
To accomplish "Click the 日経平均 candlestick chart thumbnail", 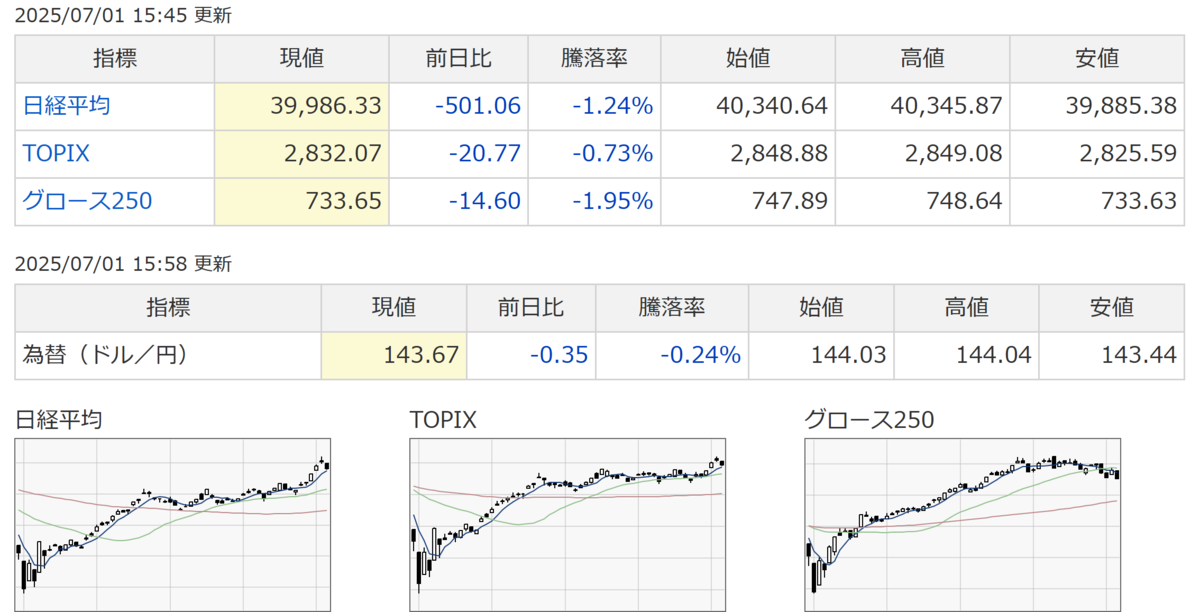I will tap(173, 525).
